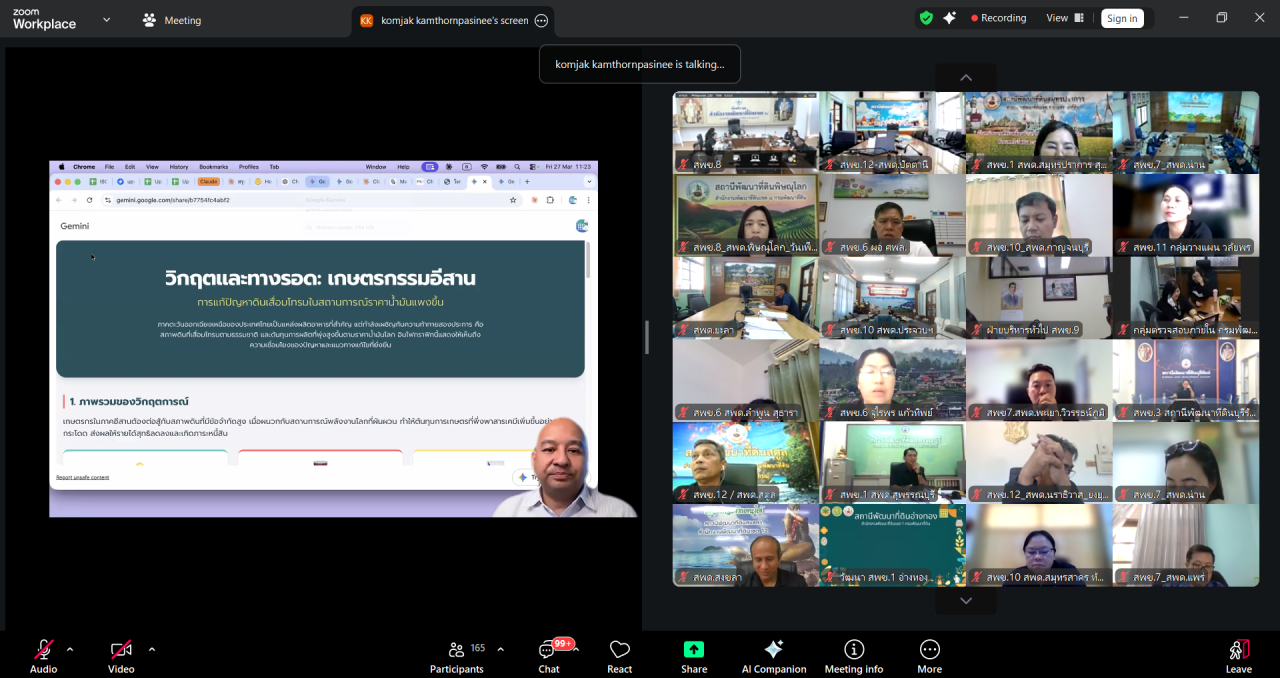Click the green encryption shield icon

(x=927, y=17)
